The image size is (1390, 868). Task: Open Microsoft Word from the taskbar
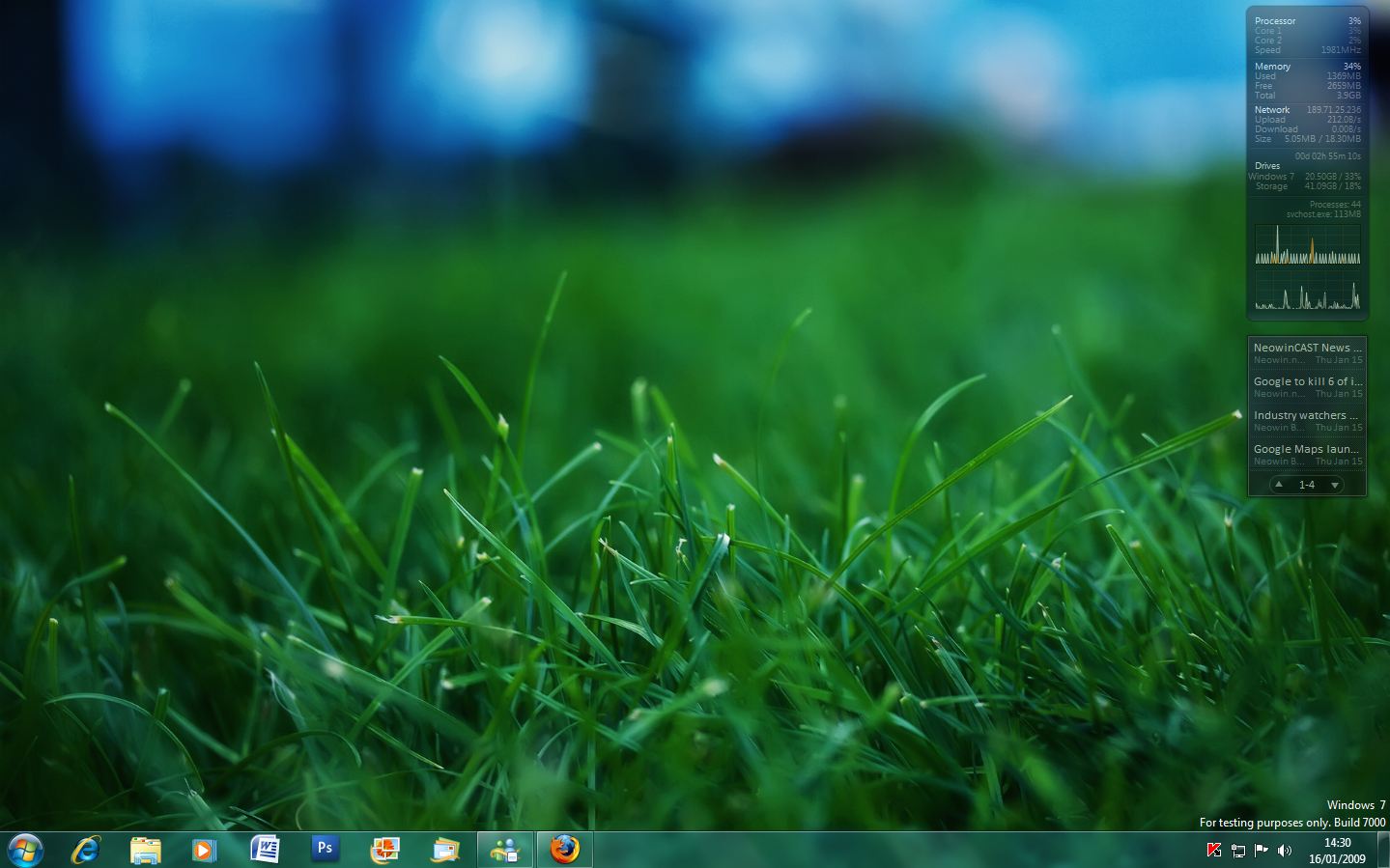click(265, 850)
